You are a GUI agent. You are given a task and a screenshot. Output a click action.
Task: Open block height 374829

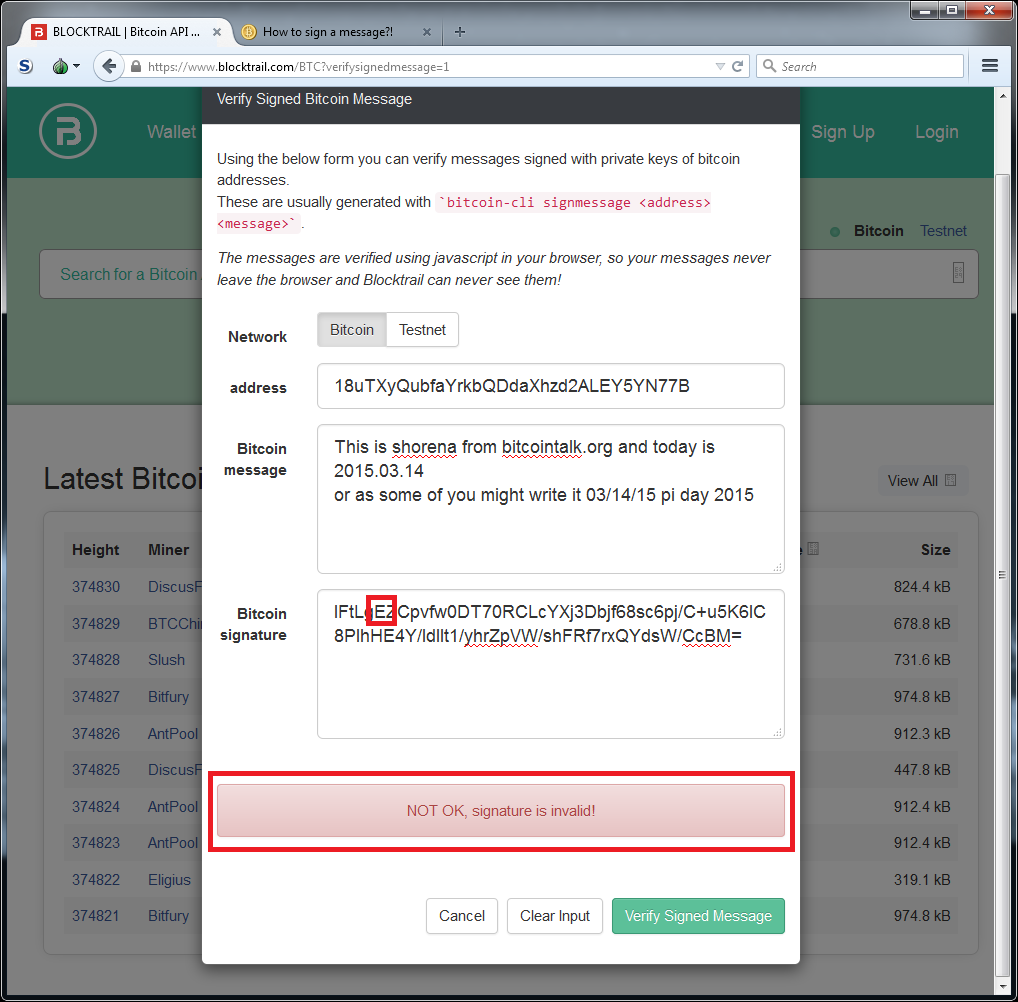(x=96, y=623)
